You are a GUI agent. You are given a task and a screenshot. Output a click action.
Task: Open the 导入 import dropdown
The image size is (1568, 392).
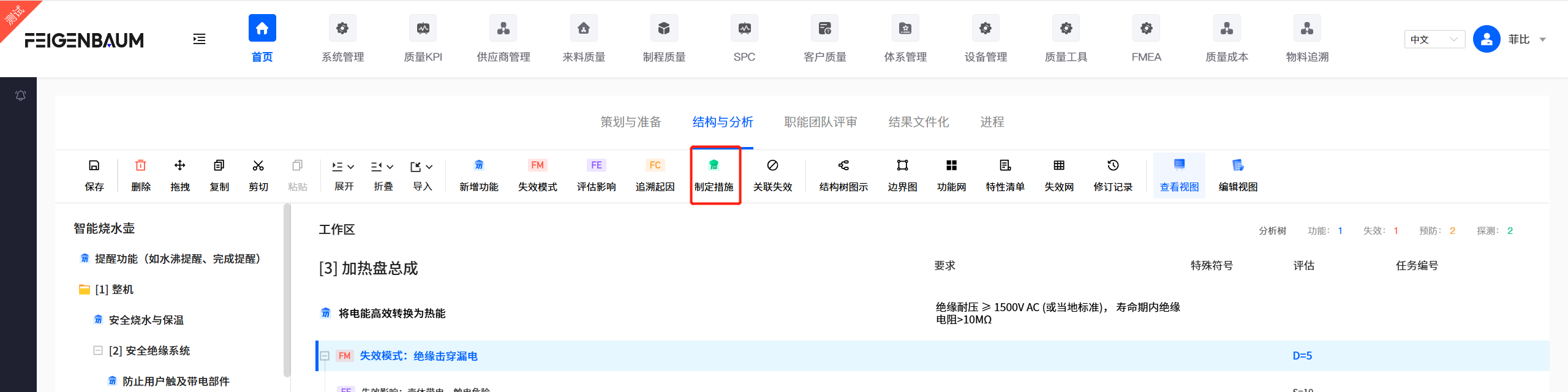click(422, 176)
